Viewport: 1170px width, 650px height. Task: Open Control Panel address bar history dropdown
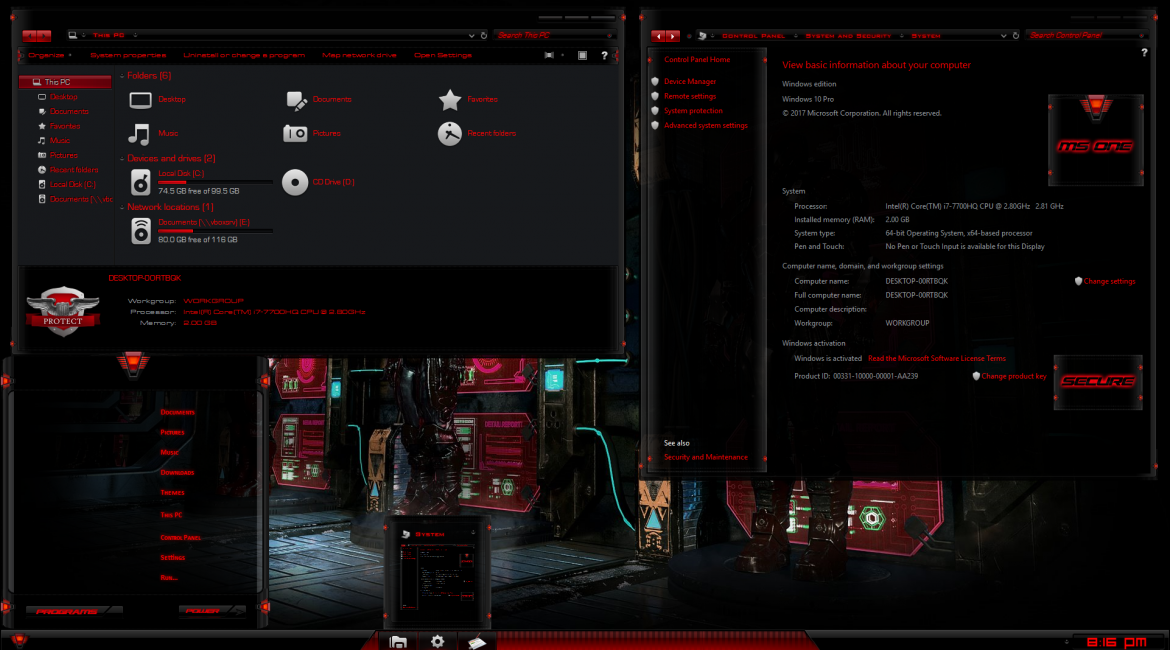[1004, 35]
